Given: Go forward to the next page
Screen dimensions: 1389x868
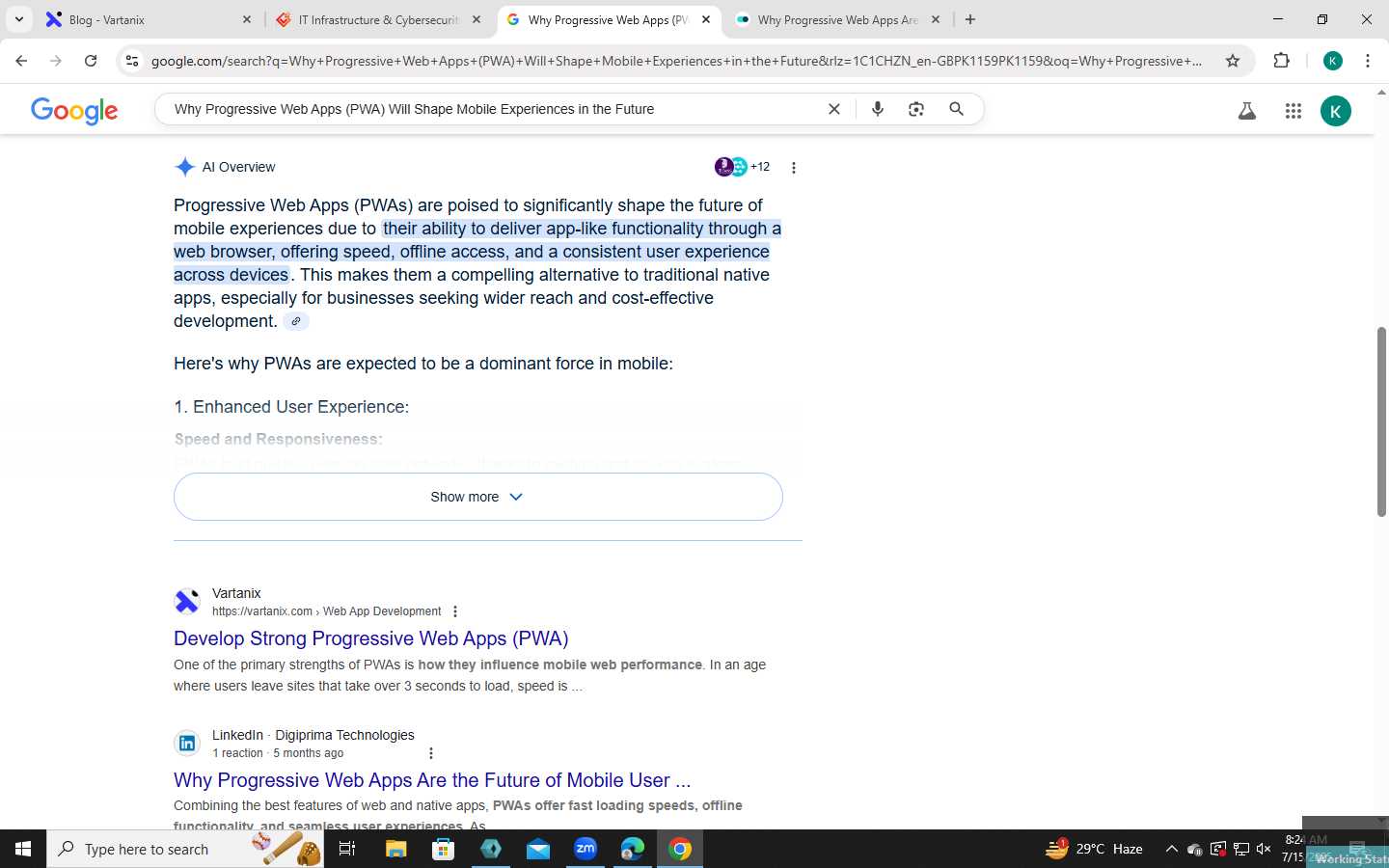Looking at the screenshot, I should [x=56, y=61].
